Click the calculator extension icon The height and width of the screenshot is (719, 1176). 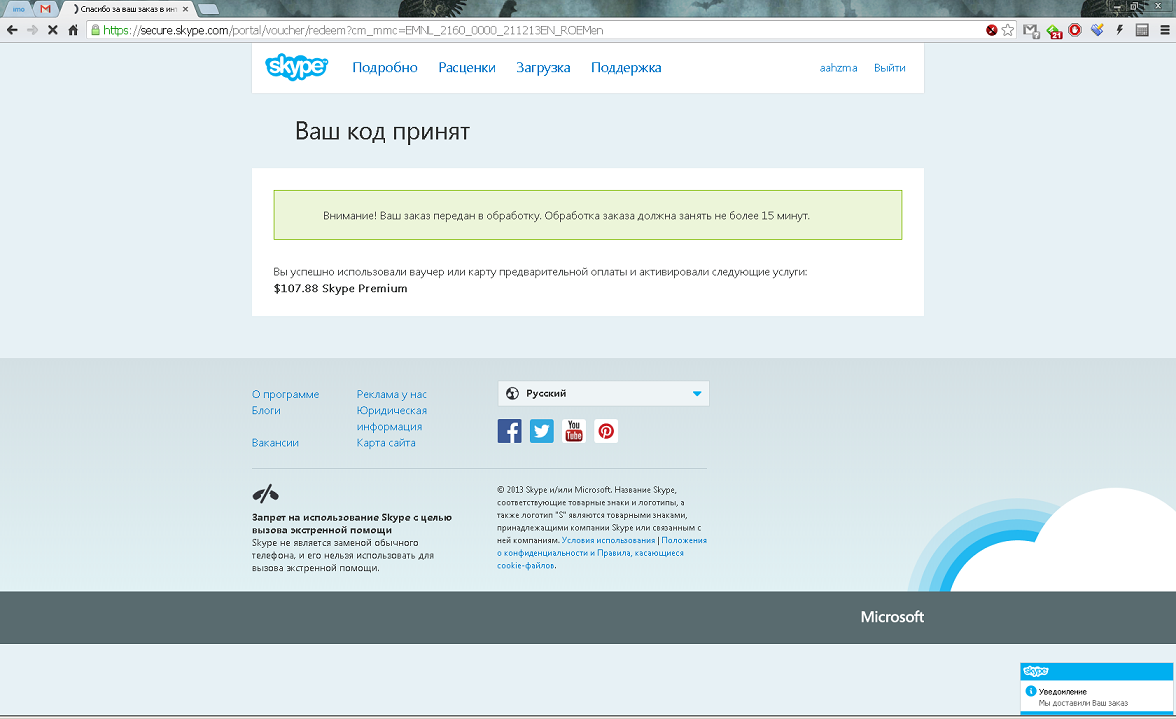pyautogui.click(x=1142, y=30)
